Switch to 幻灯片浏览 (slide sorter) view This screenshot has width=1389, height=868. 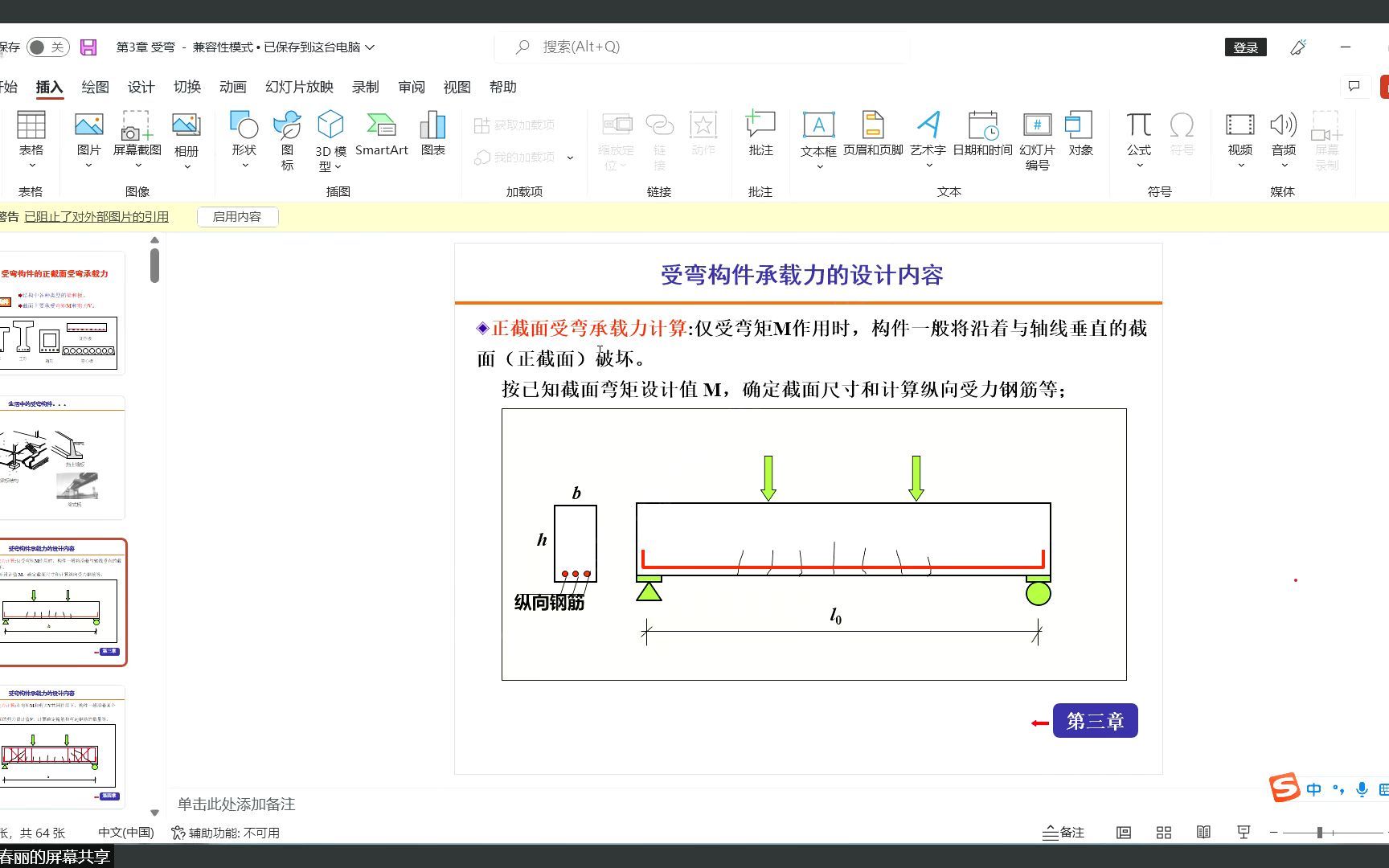point(1163,832)
